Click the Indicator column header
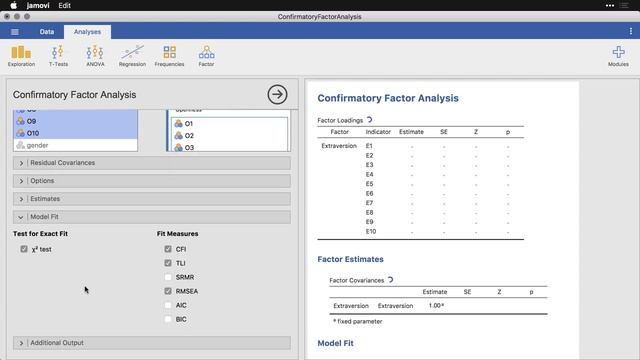Image resolution: width=640 pixels, height=360 pixels. (378, 132)
